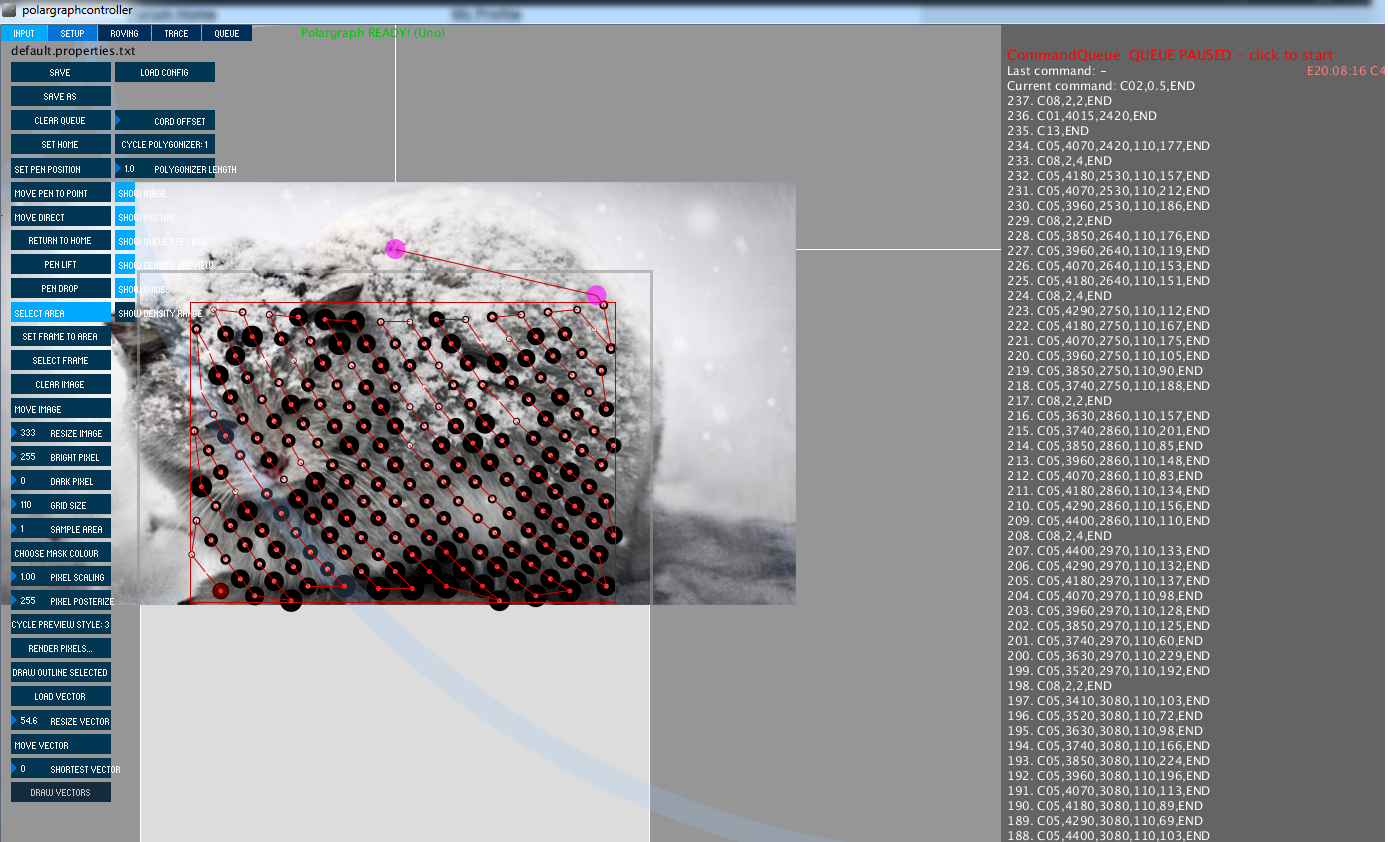The width and height of the screenshot is (1388, 842).
Task: Open the SETUP tab
Action: click(72, 33)
